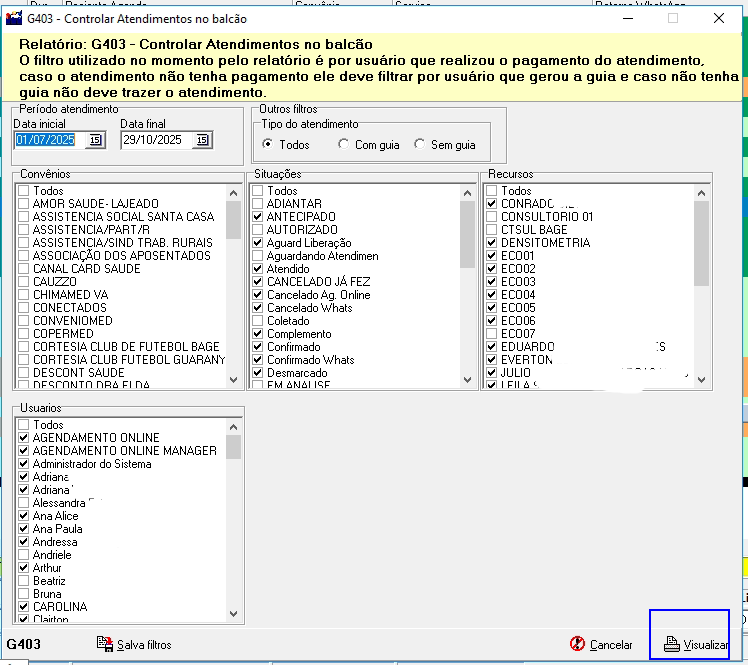Screen dimensions: 748x665
Task: Enable the CONSULTORIO 01 resource checkbox
Action: pos(491,217)
